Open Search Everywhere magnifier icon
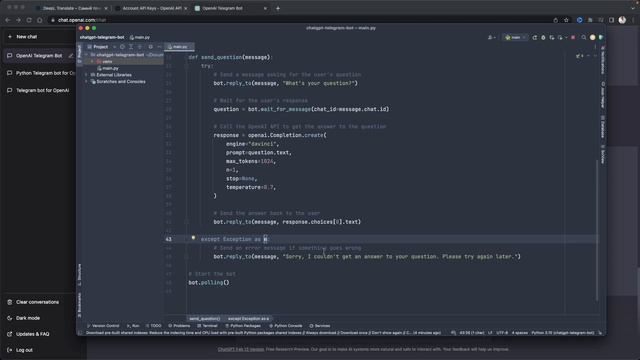The height and width of the screenshot is (360, 640). tap(584, 38)
